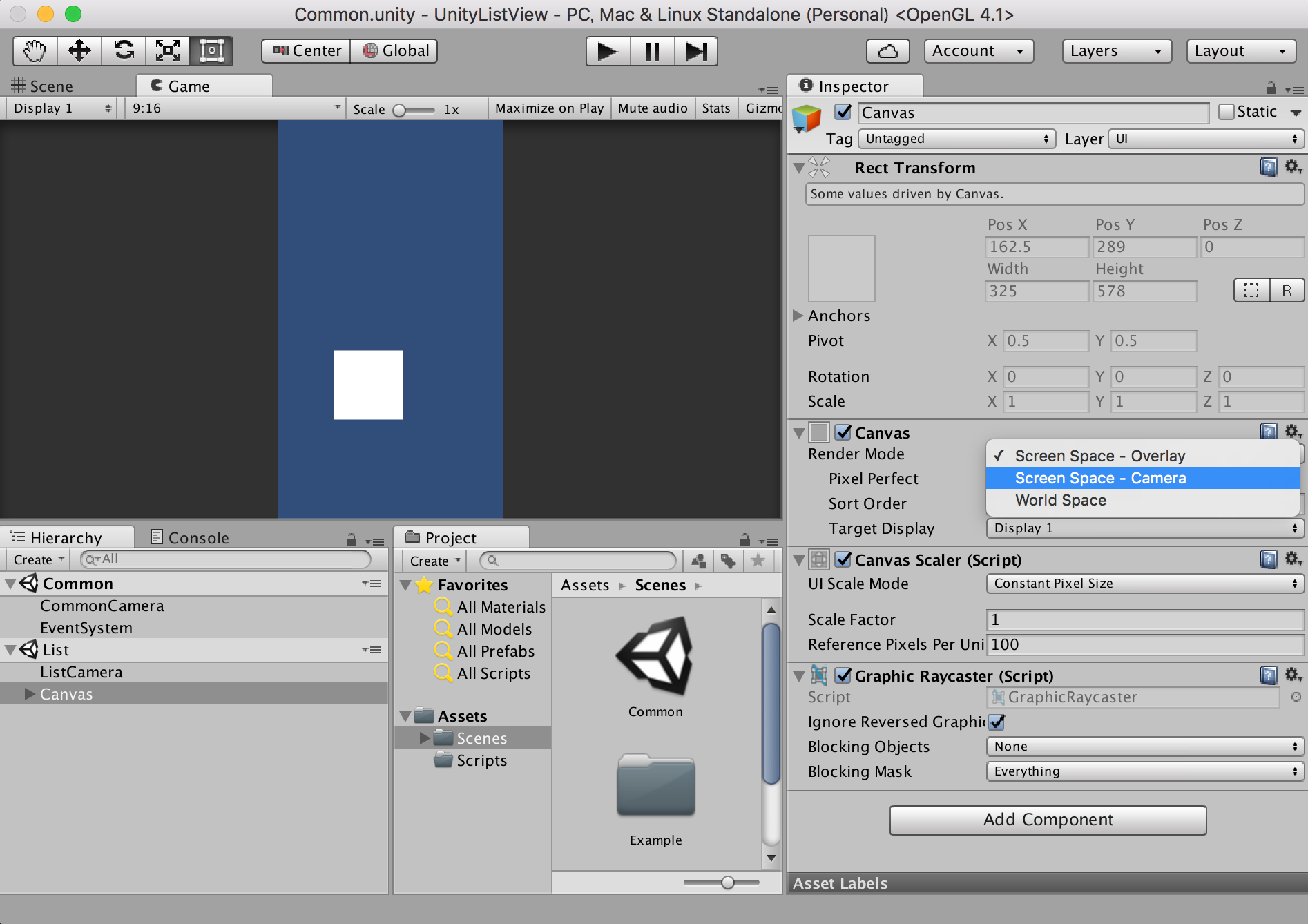Select the Hand tool
1308x924 pixels.
click(x=35, y=51)
